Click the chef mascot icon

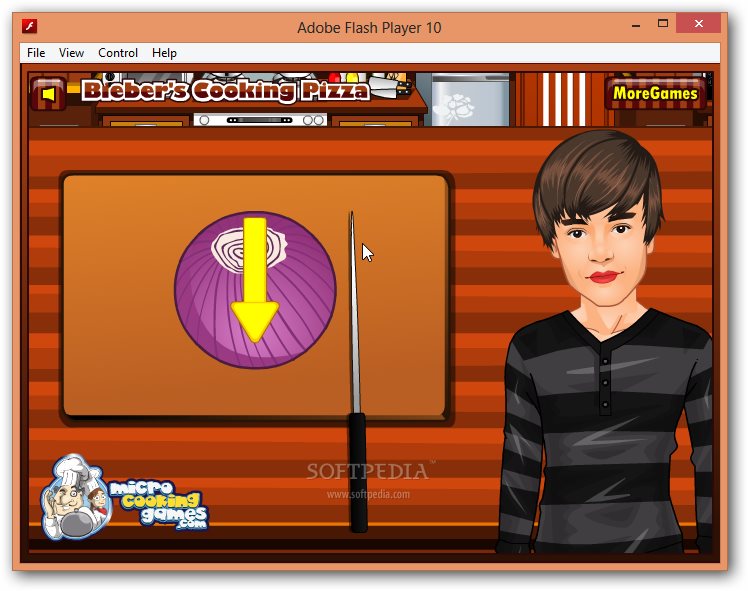point(76,497)
